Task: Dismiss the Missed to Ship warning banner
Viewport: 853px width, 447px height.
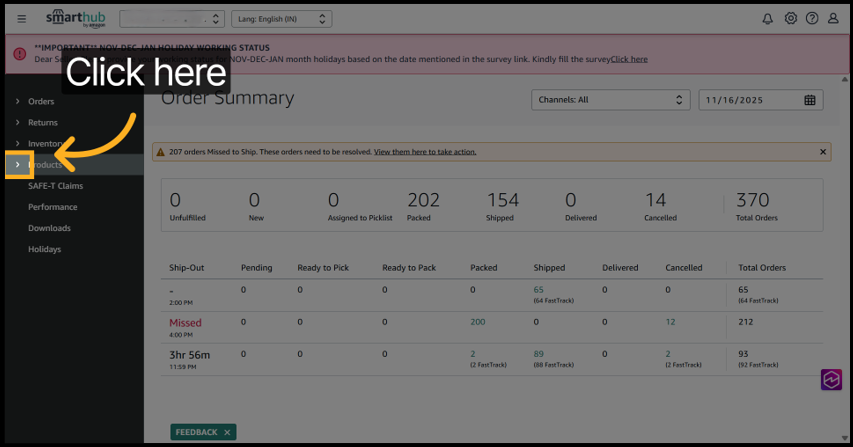Action: tap(823, 152)
